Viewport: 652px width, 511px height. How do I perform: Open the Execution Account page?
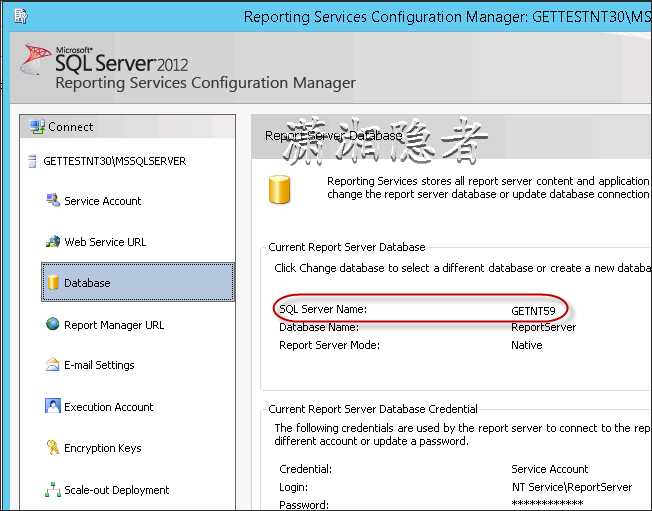pos(109,407)
